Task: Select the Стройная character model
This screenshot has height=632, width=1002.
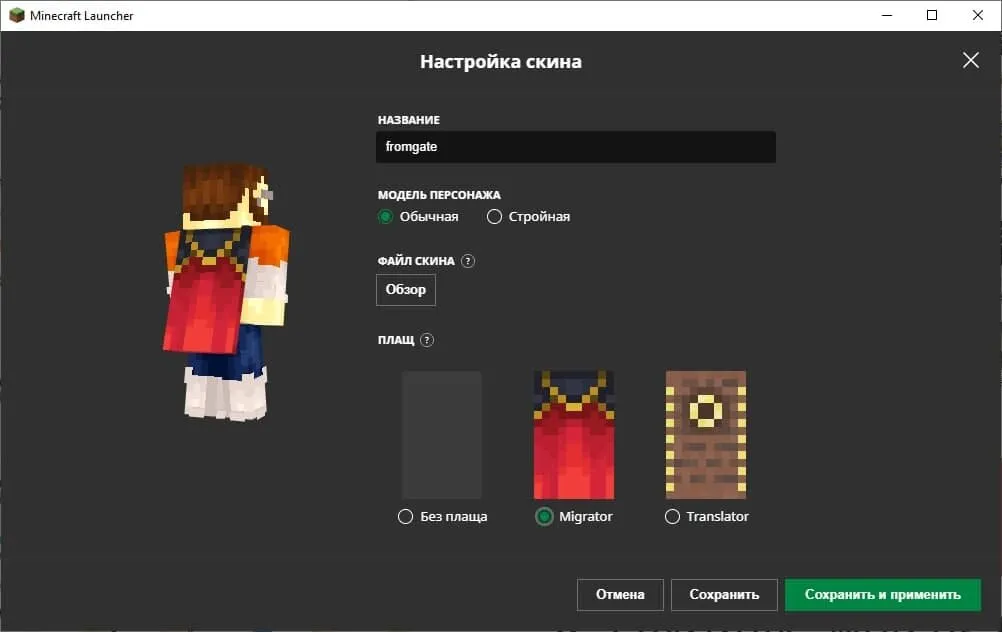Action: pyautogui.click(x=494, y=217)
